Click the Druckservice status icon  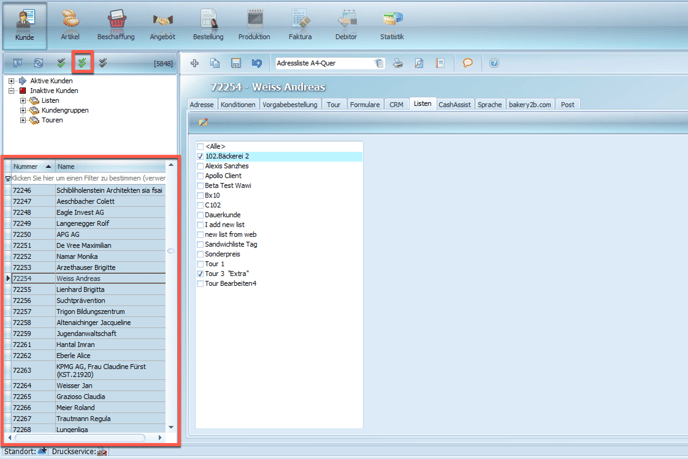point(102,452)
